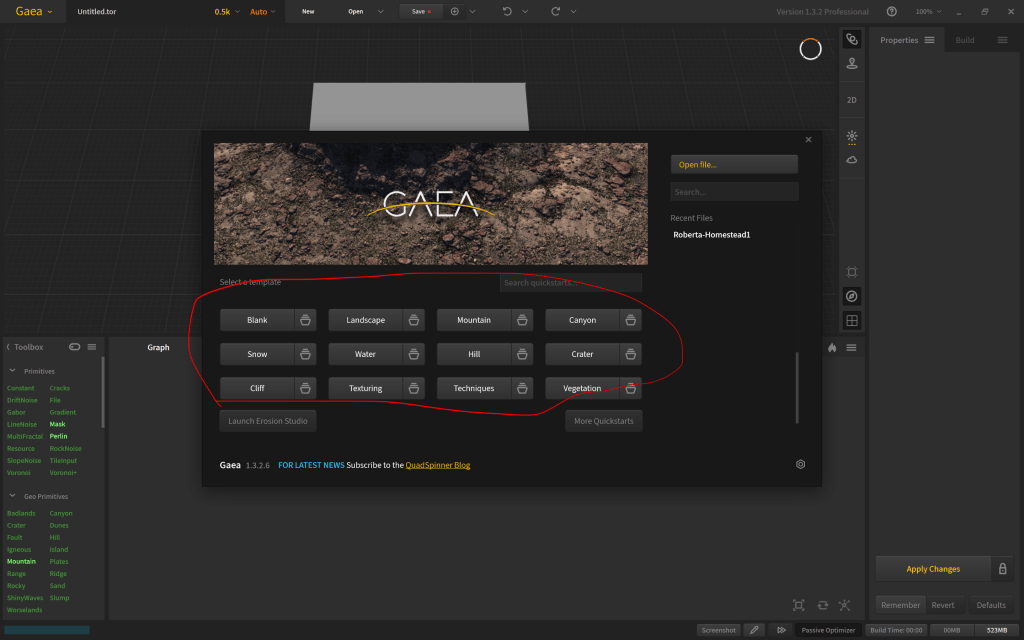Click the orbit camera icon in viewport sidebar
The width and height of the screenshot is (1024, 640).
point(852,39)
